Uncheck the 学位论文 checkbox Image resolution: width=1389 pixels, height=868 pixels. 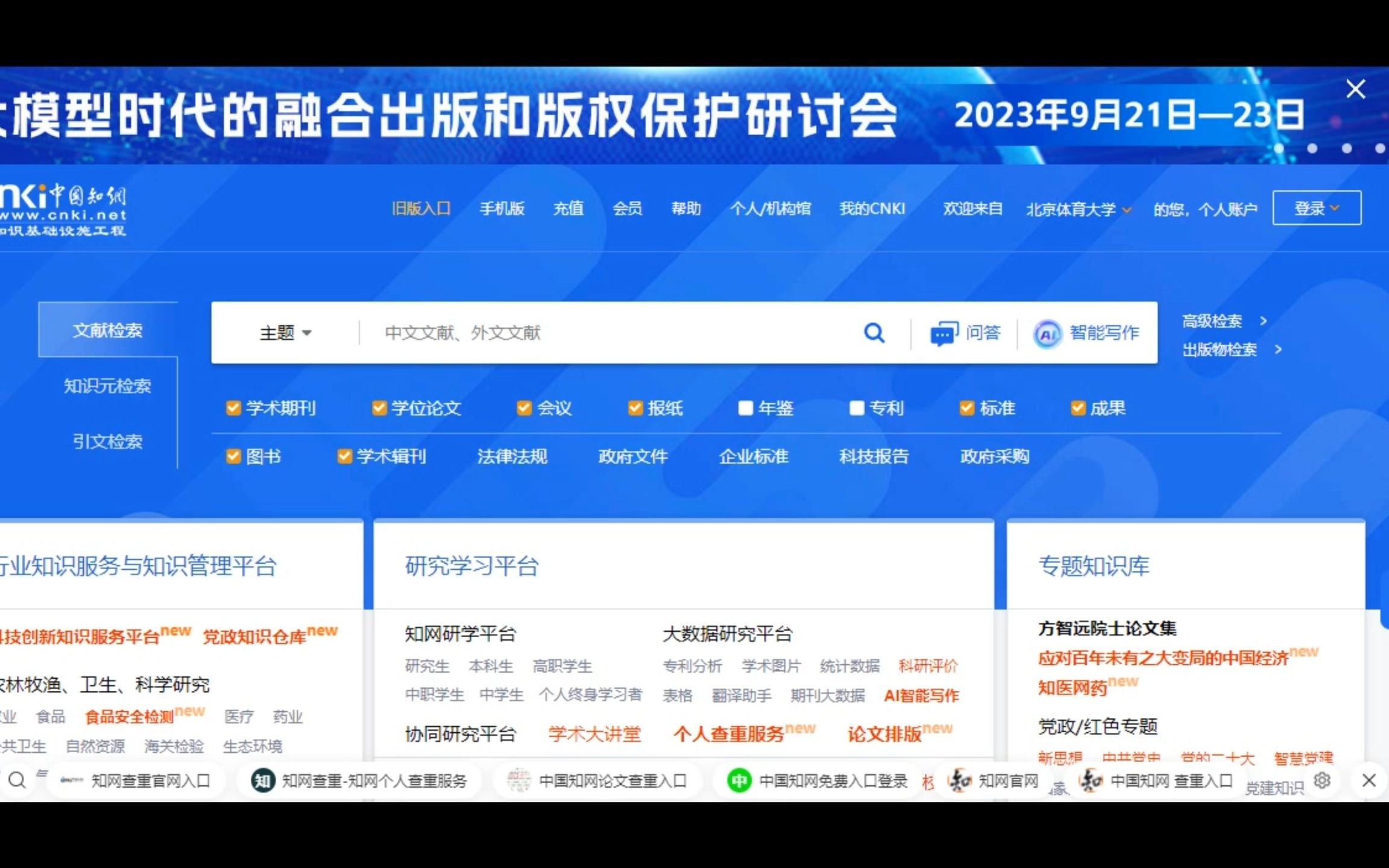(379, 408)
